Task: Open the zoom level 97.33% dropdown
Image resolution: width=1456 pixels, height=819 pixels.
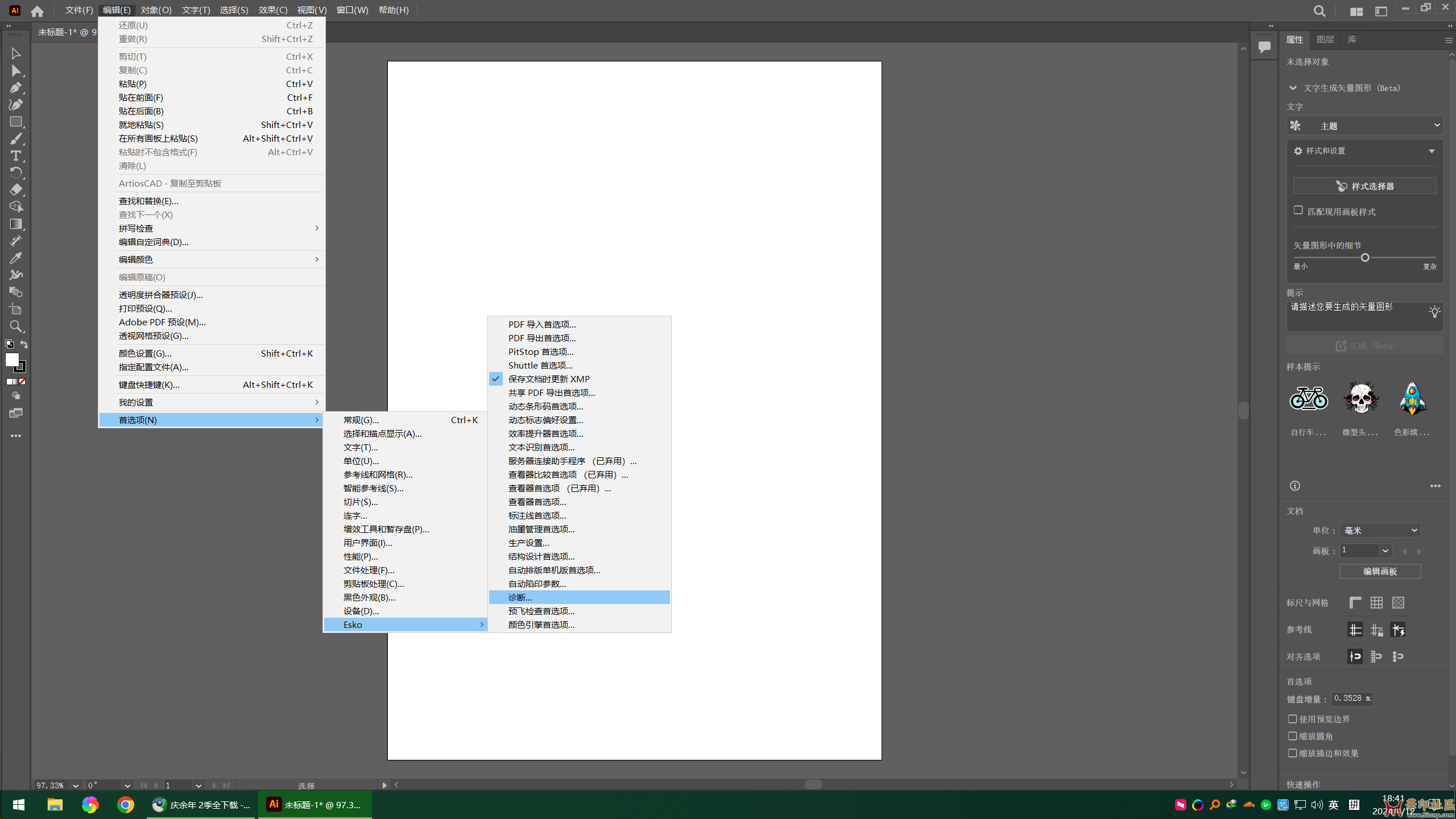Action: [x=75, y=785]
